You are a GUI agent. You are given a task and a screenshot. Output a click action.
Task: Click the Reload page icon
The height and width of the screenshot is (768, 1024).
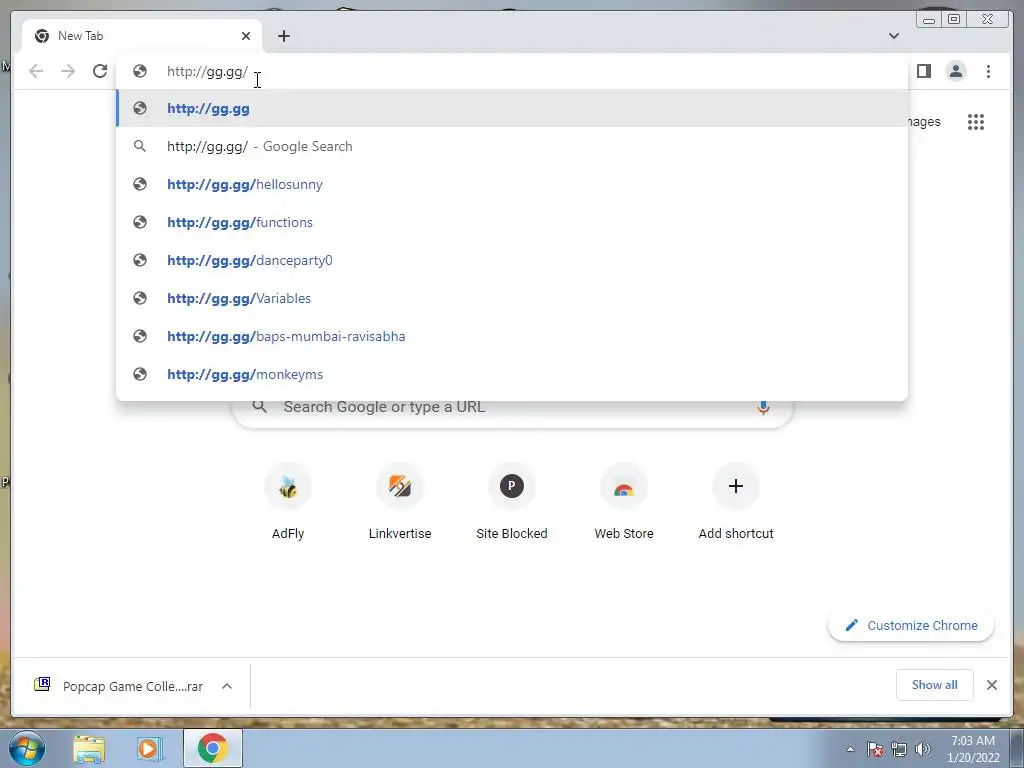point(100,71)
